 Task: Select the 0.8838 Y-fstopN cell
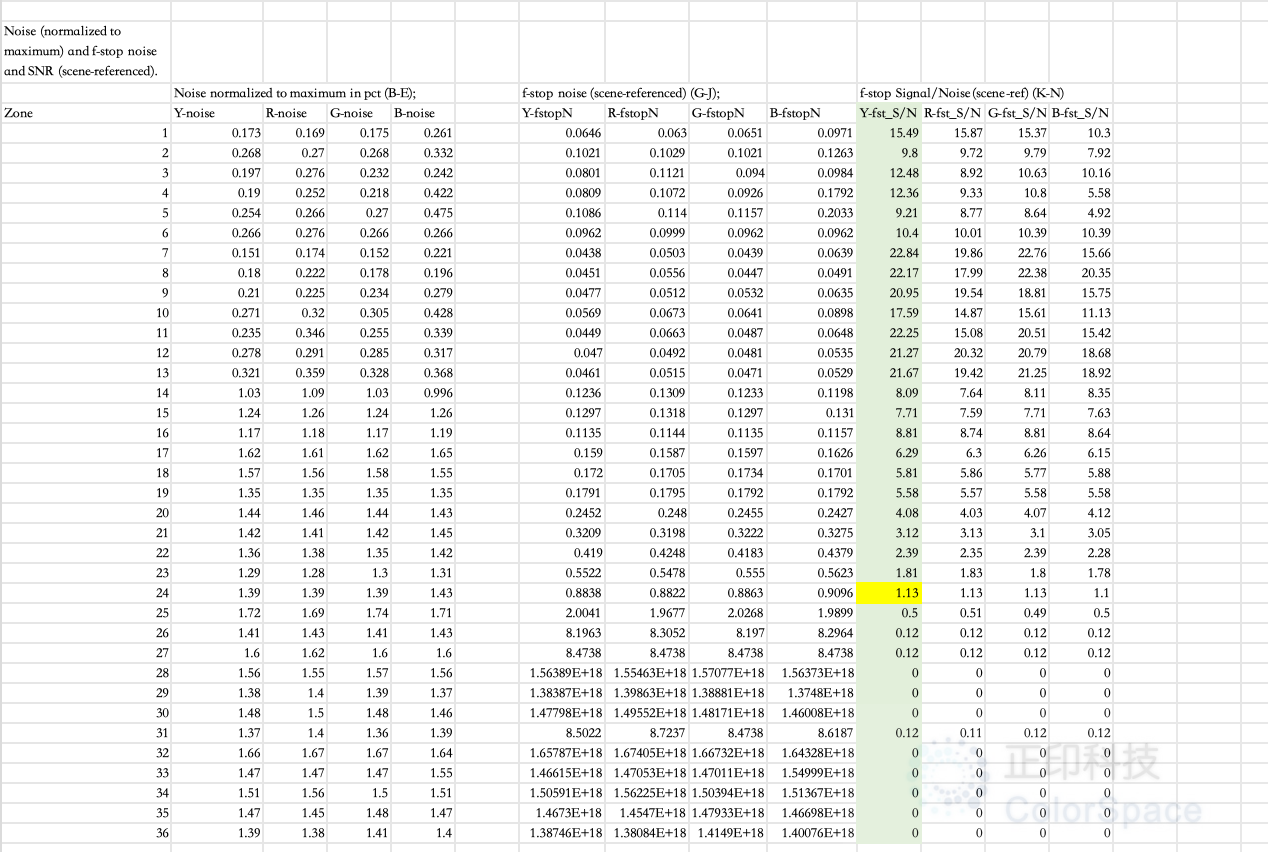coord(562,593)
